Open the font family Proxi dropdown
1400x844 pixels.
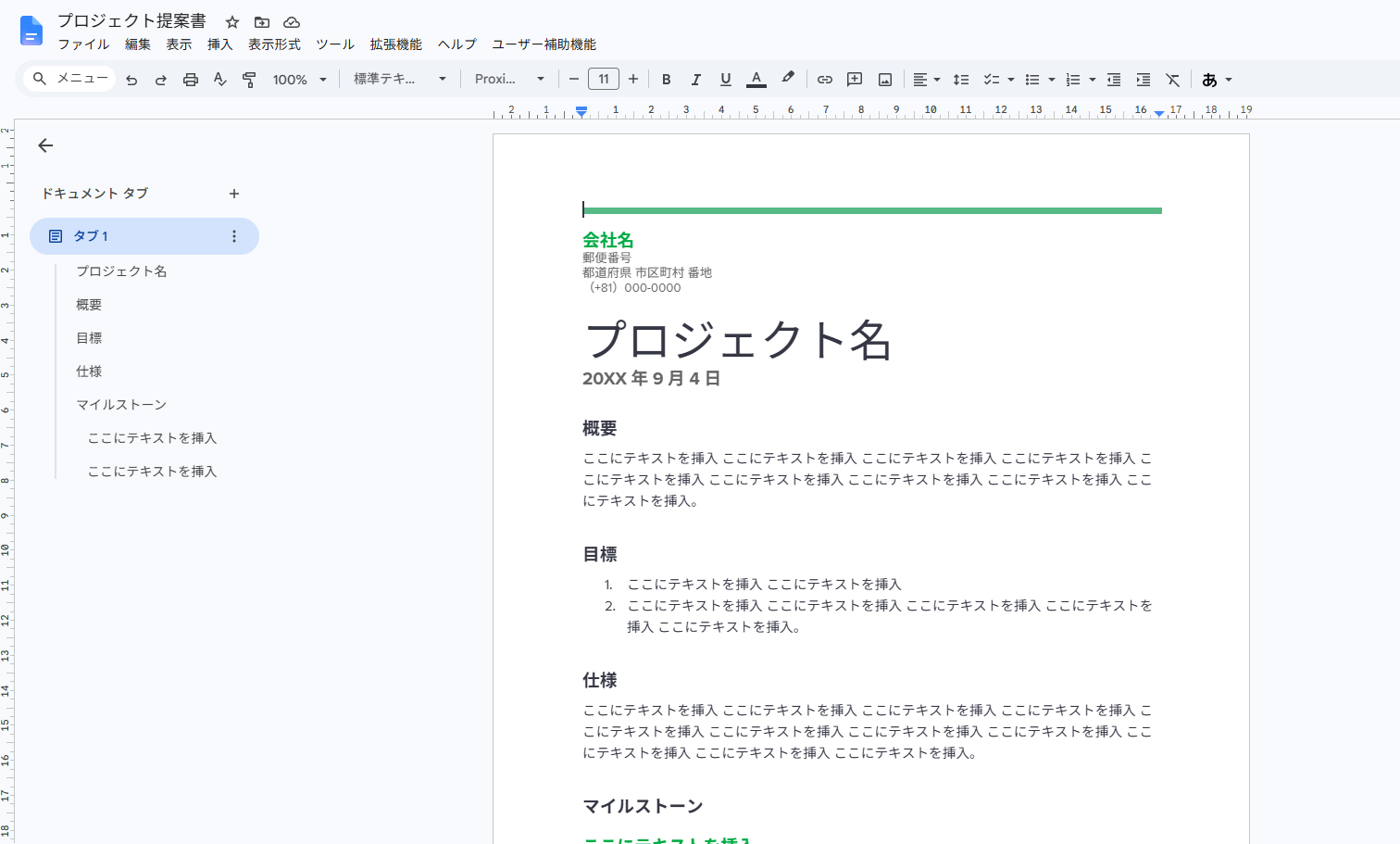pyautogui.click(x=510, y=80)
